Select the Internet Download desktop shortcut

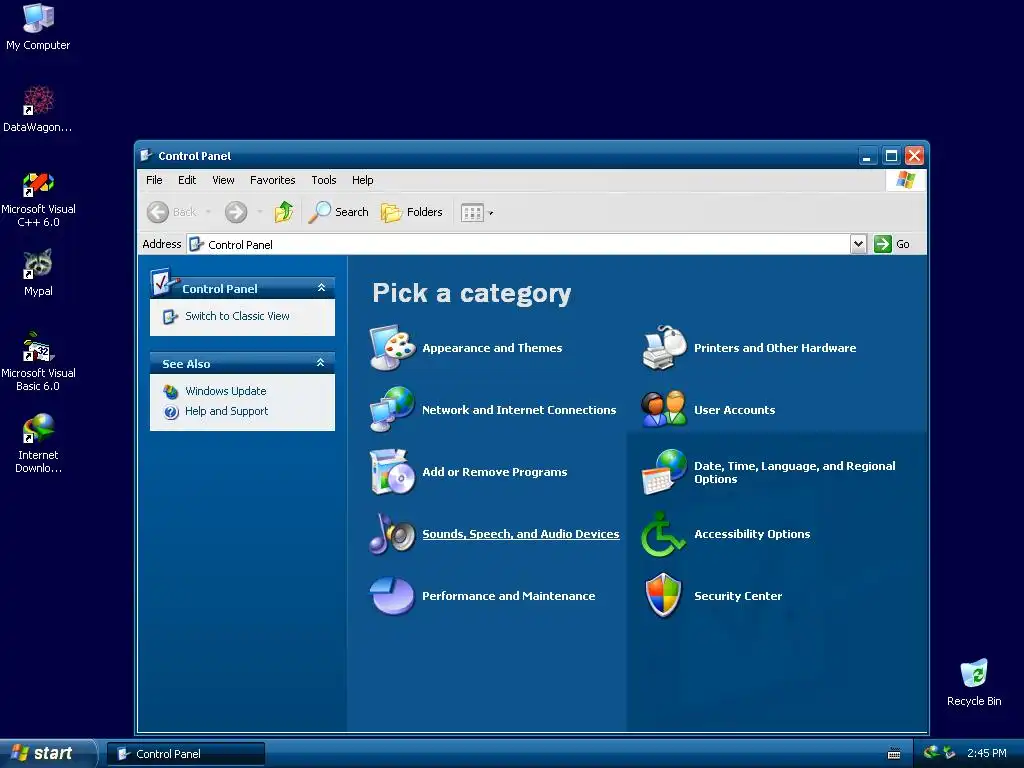(38, 443)
